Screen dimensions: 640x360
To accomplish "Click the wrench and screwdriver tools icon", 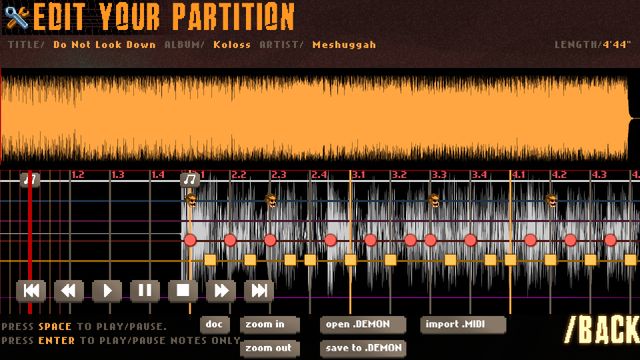I will point(17,17).
